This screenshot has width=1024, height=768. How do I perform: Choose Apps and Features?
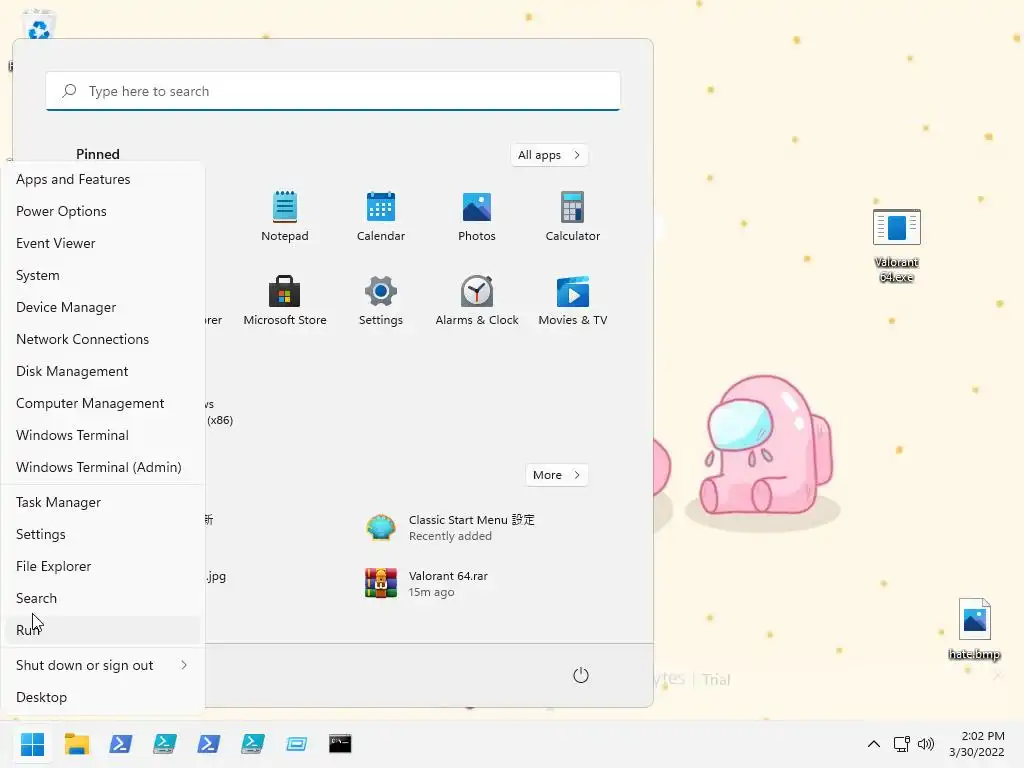pyautogui.click(x=103, y=179)
